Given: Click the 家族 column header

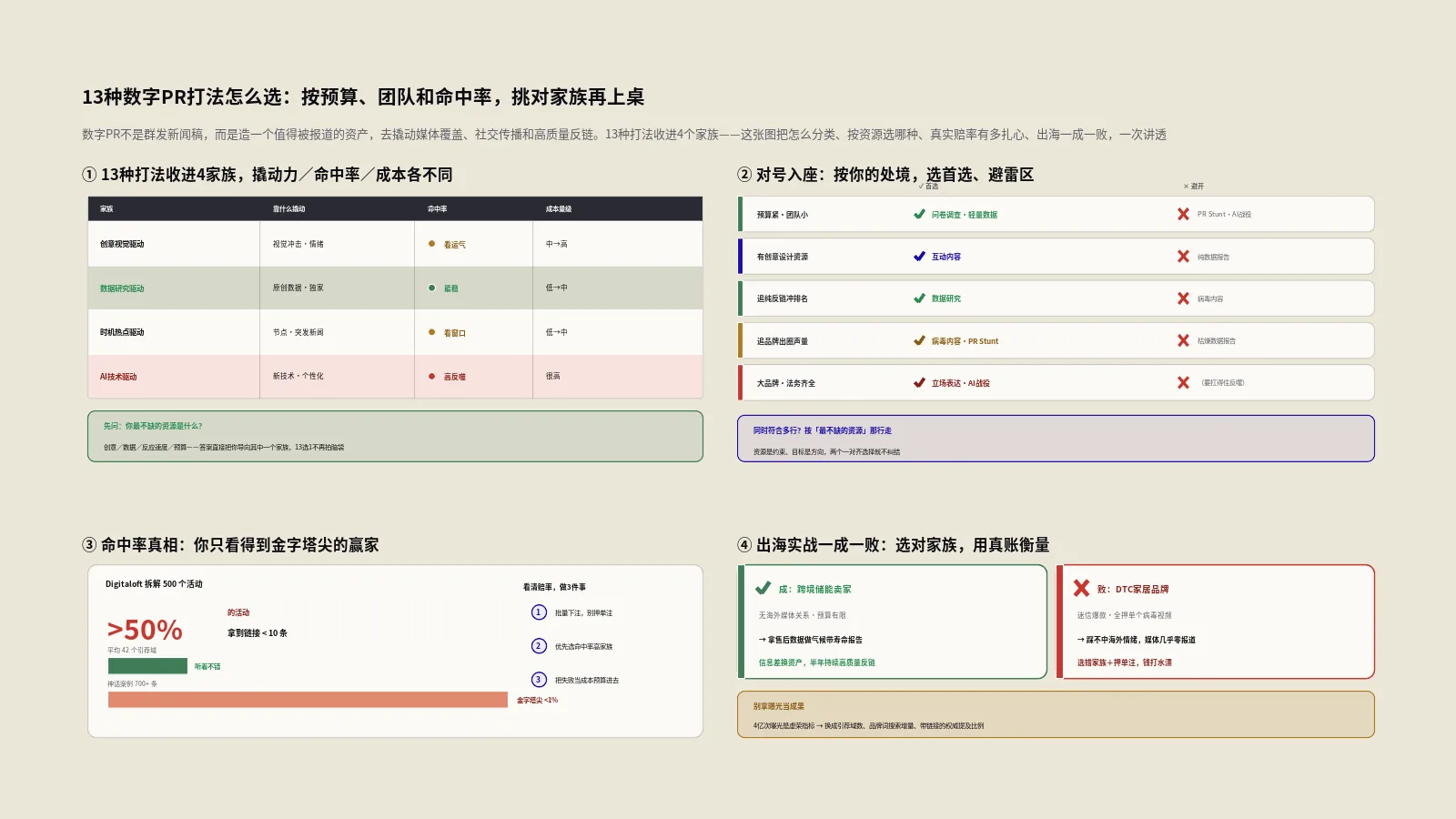Looking at the screenshot, I should [x=106, y=209].
